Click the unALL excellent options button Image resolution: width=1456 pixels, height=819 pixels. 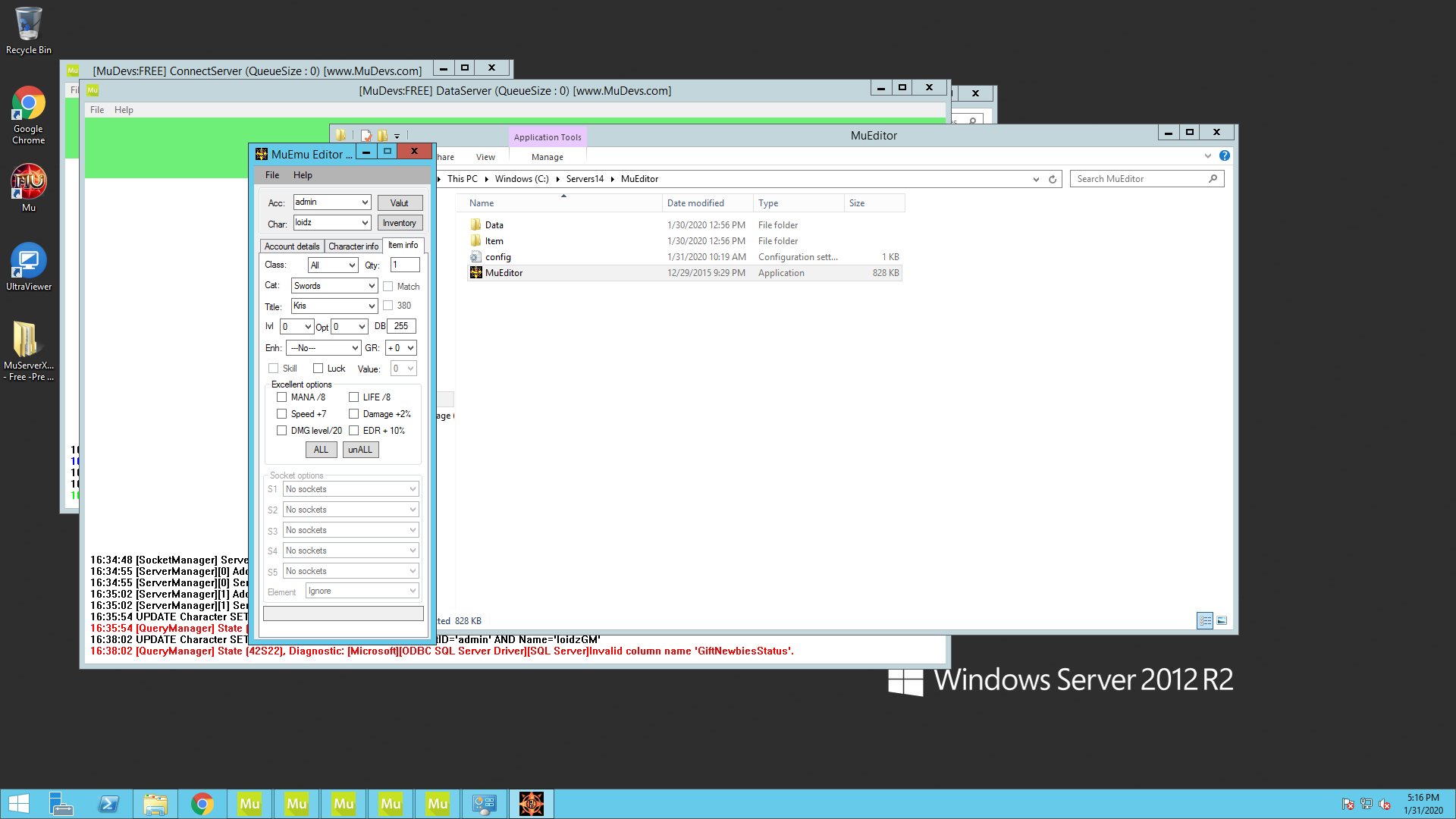click(360, 450)
